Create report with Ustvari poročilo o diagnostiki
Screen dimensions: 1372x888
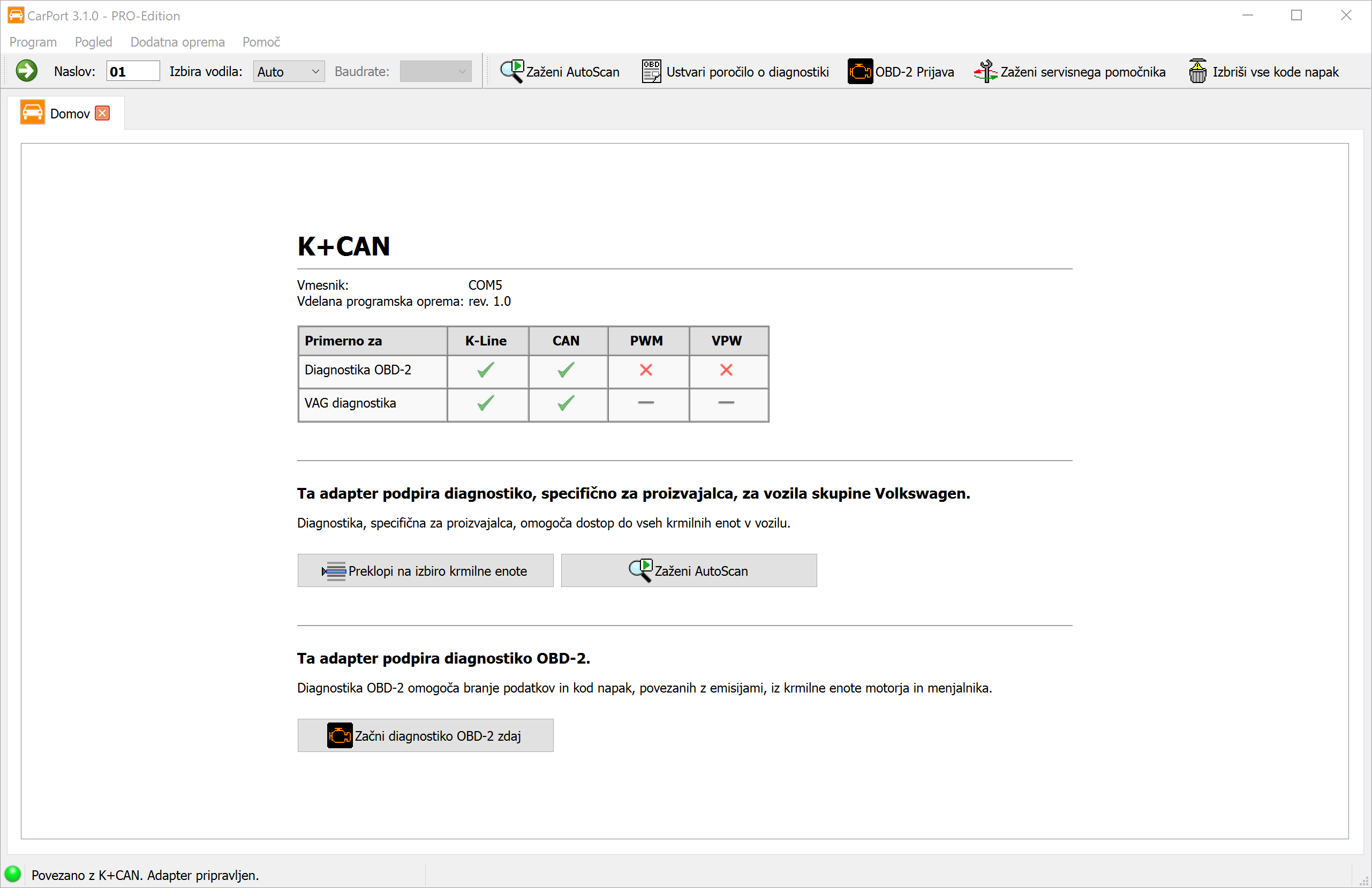coord(735,72)
